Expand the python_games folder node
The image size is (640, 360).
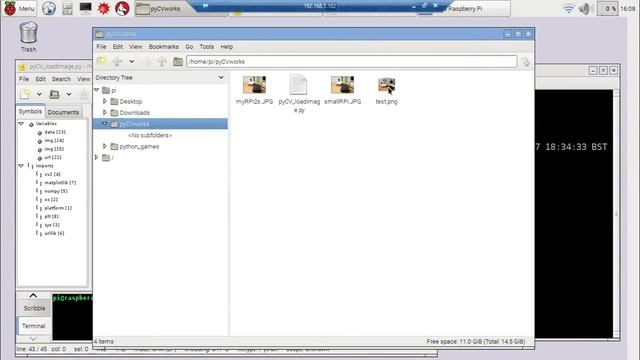pyautogui.click(x=105, y=146)
